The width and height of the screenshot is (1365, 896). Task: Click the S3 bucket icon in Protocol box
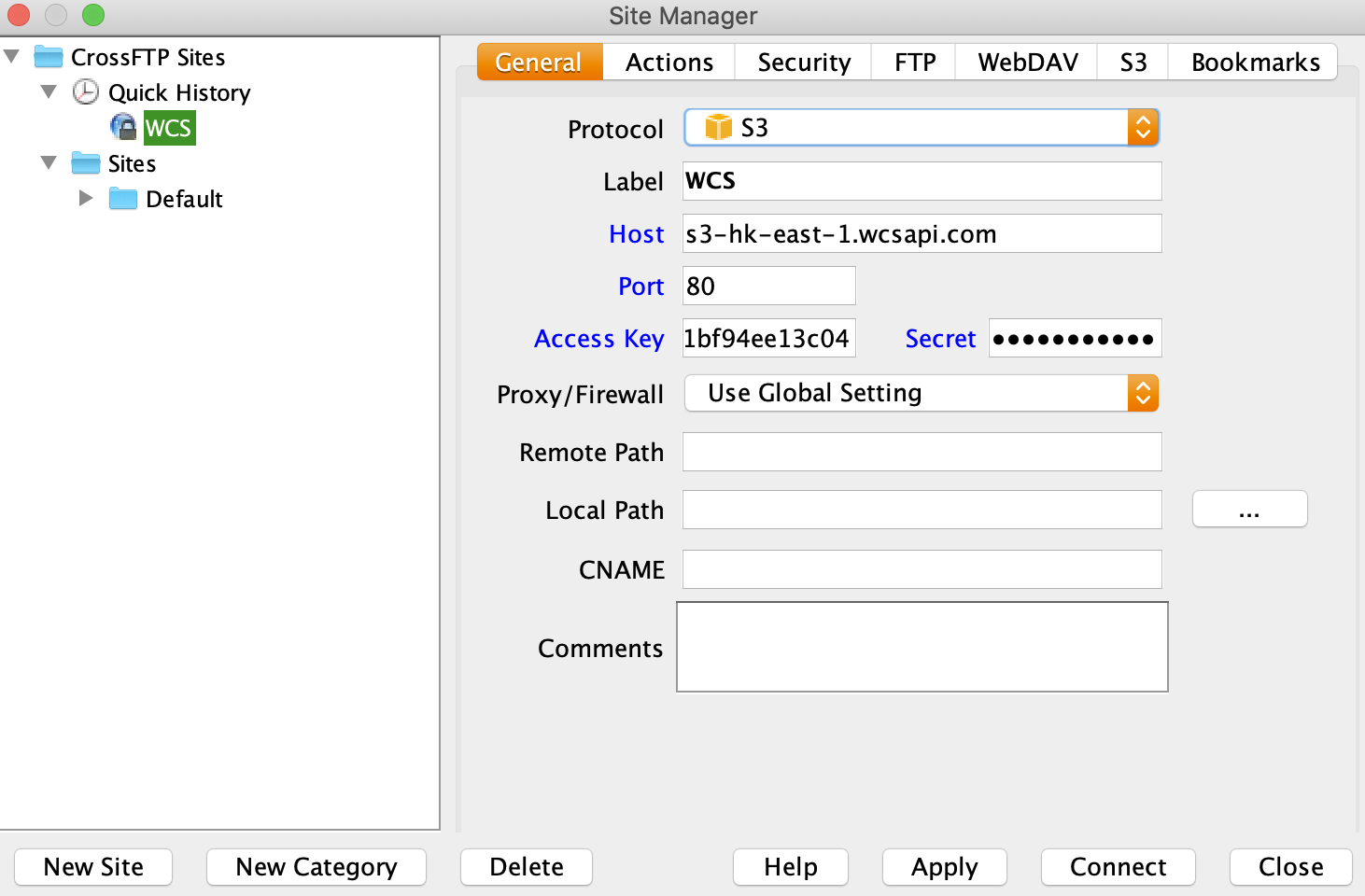click(718, 127)
